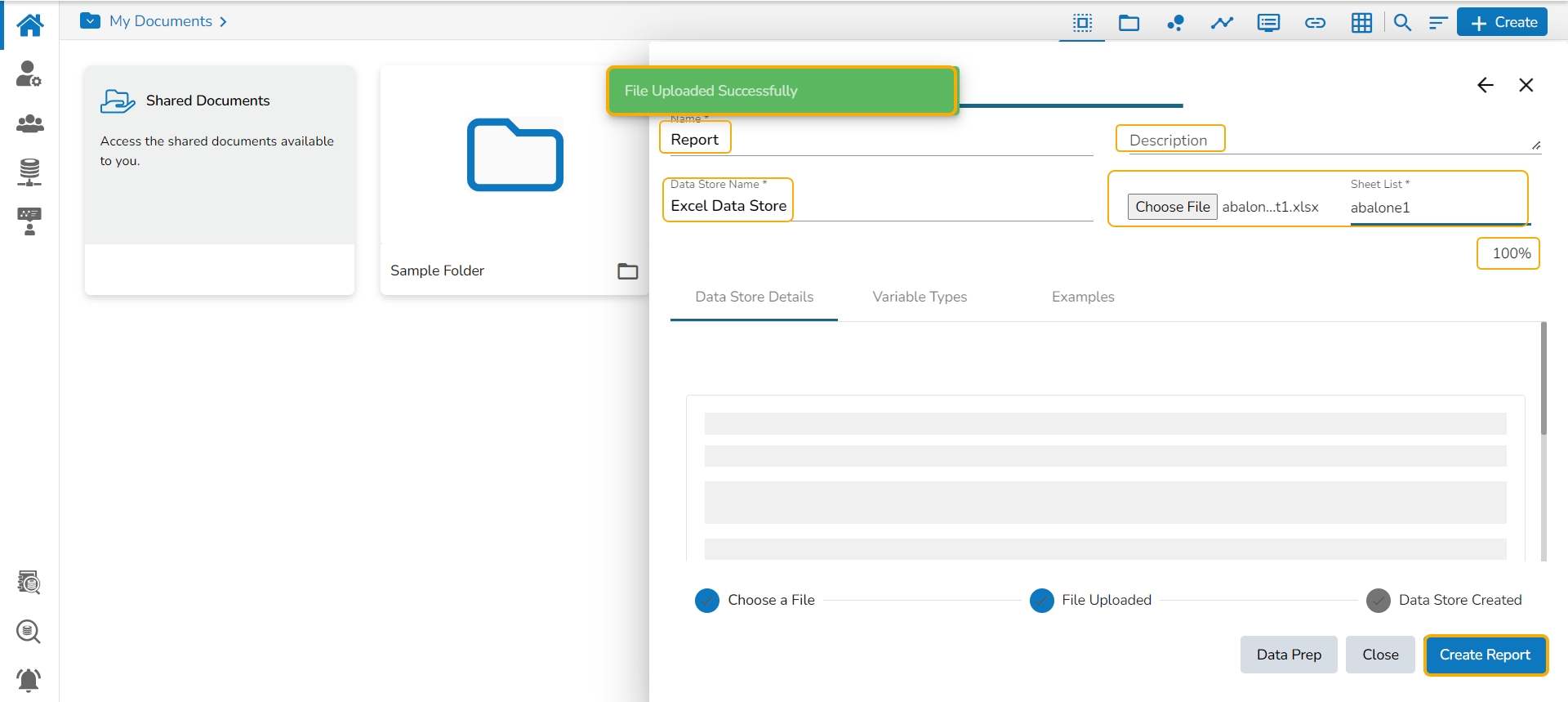Click the line chart icon in toolbar

coord(1222,23)
